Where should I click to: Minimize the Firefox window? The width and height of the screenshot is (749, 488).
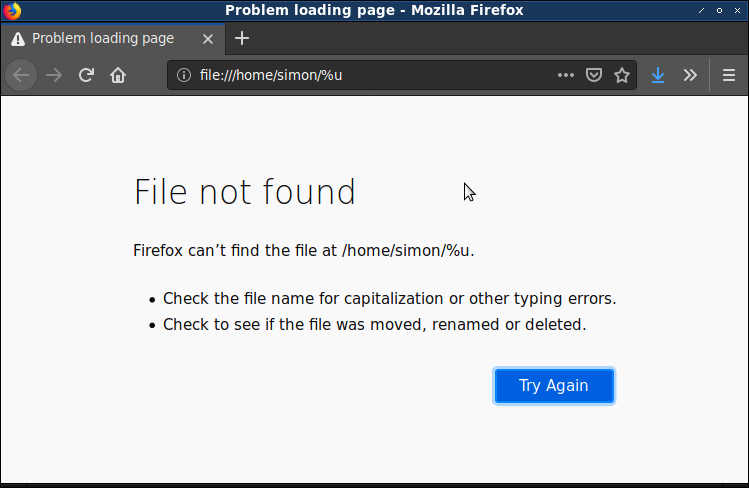[701, 10]
